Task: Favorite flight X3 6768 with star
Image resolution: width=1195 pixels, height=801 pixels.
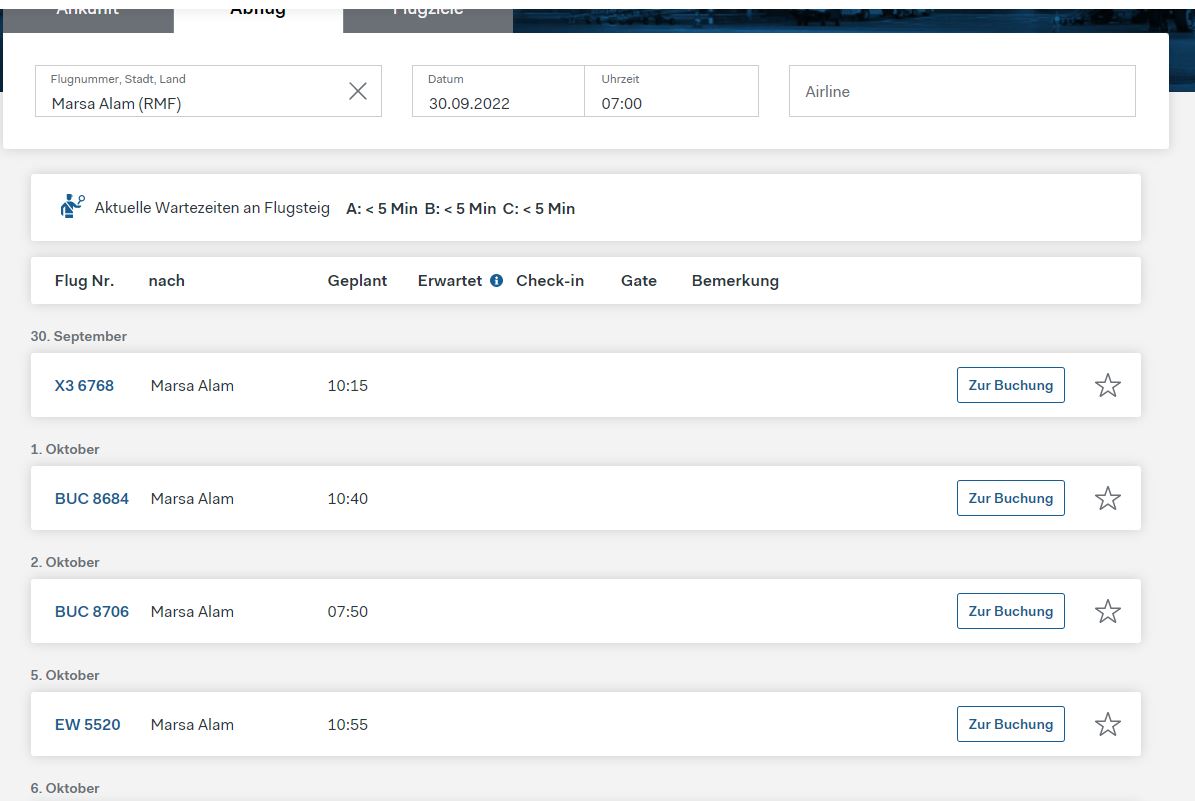Action: pyautogui.click(x=1107, y=386)
